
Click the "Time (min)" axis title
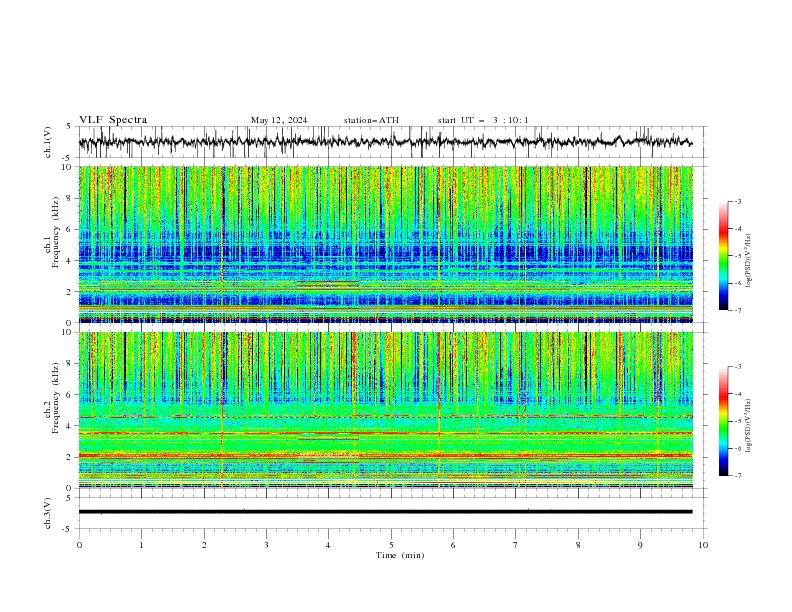click(x=400, y=555)
